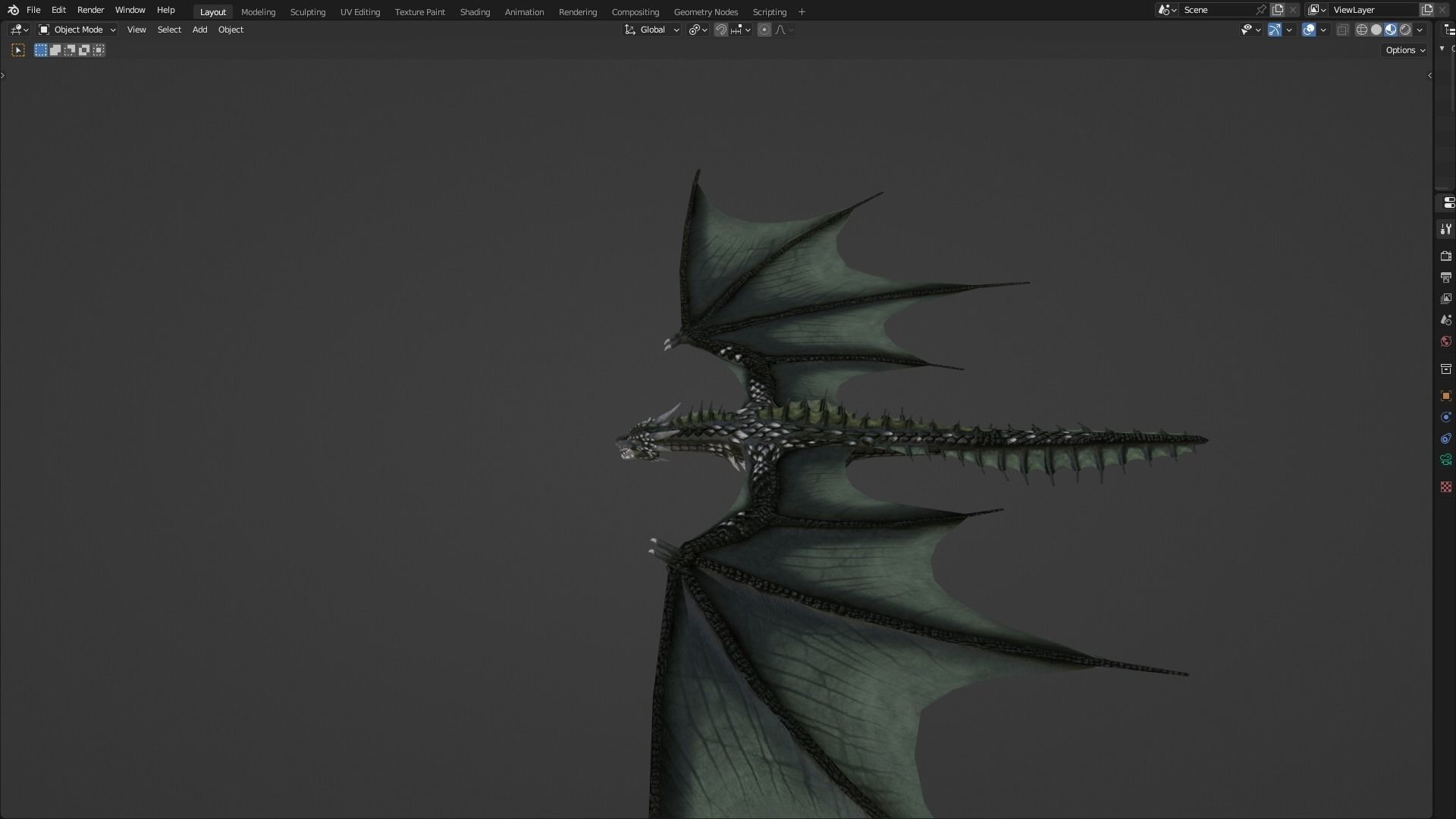The width and height of the screenshot is (1456, 819).
Task: Choose the Intersect selection mode
Action: [x=99, y=50]
